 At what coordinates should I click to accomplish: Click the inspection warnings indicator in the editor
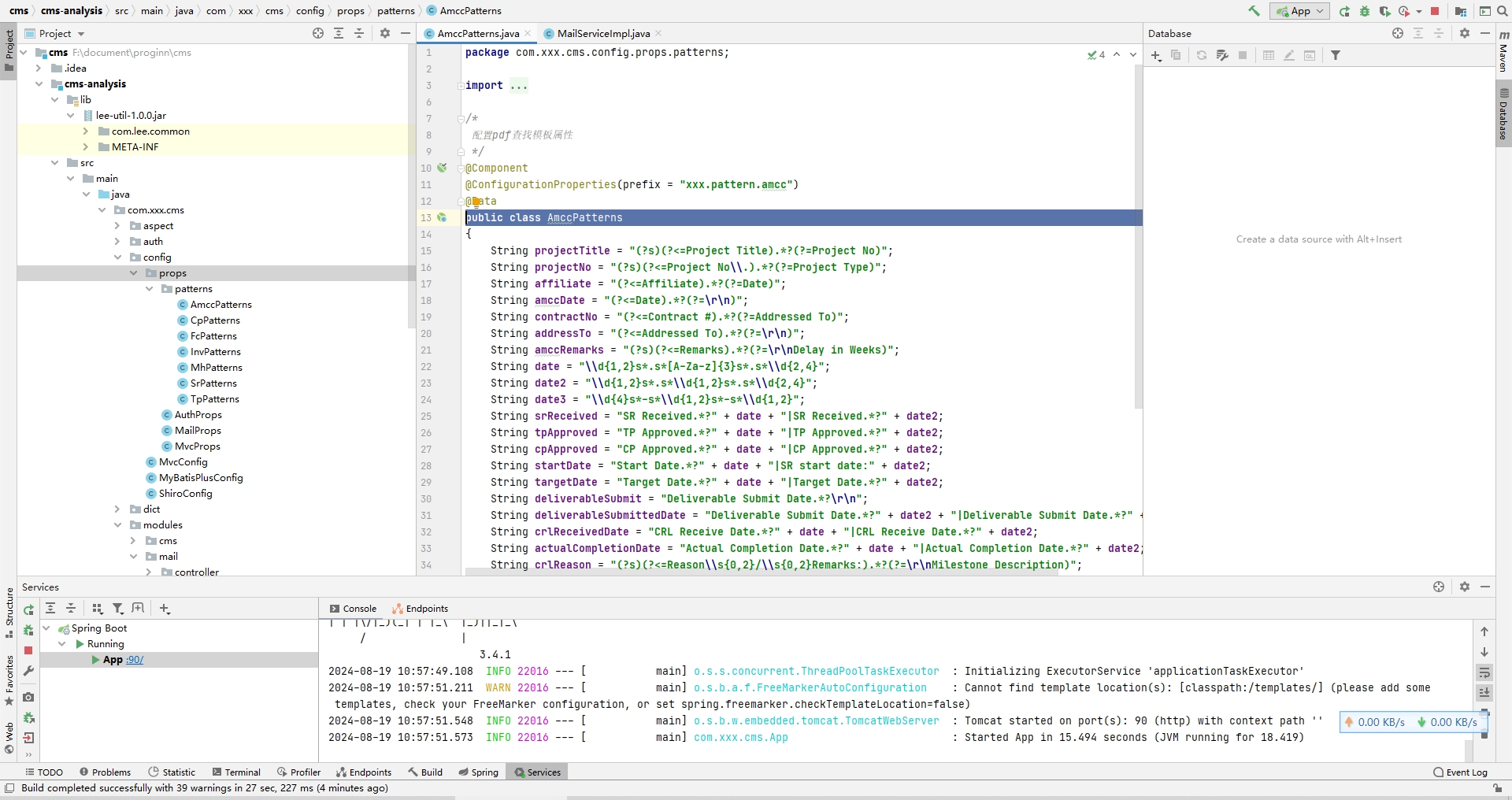(x=1096, y=55)
